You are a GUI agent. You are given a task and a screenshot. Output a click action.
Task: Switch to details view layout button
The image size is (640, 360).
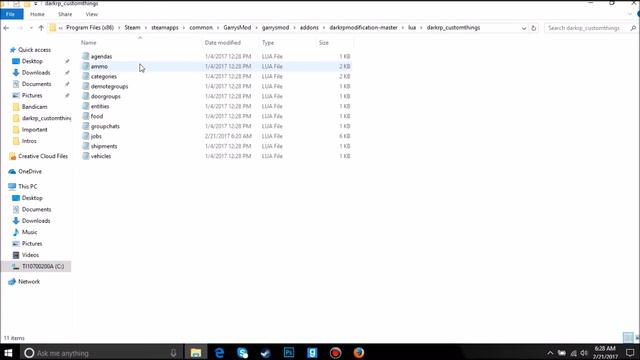[x=628, y=338]
